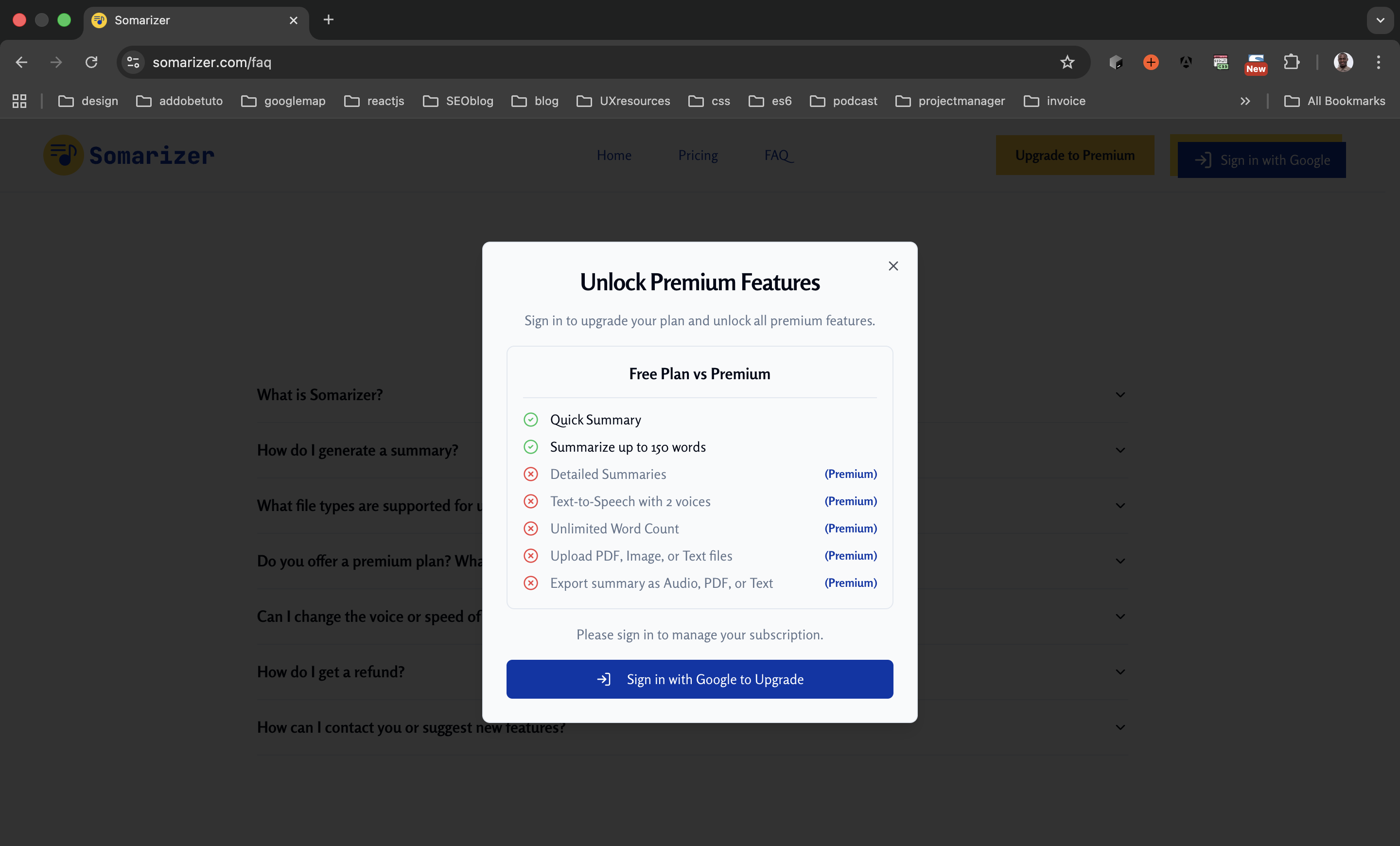Click the extension with the red New badge

pyautogui.click(x=1256, y=63)
